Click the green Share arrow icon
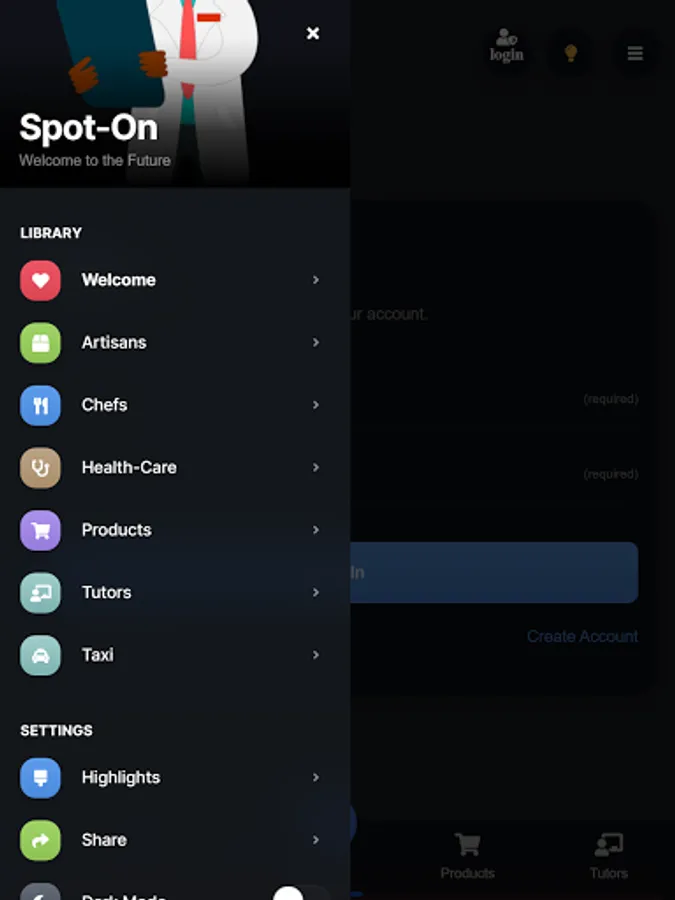 (x=40, y=841)
